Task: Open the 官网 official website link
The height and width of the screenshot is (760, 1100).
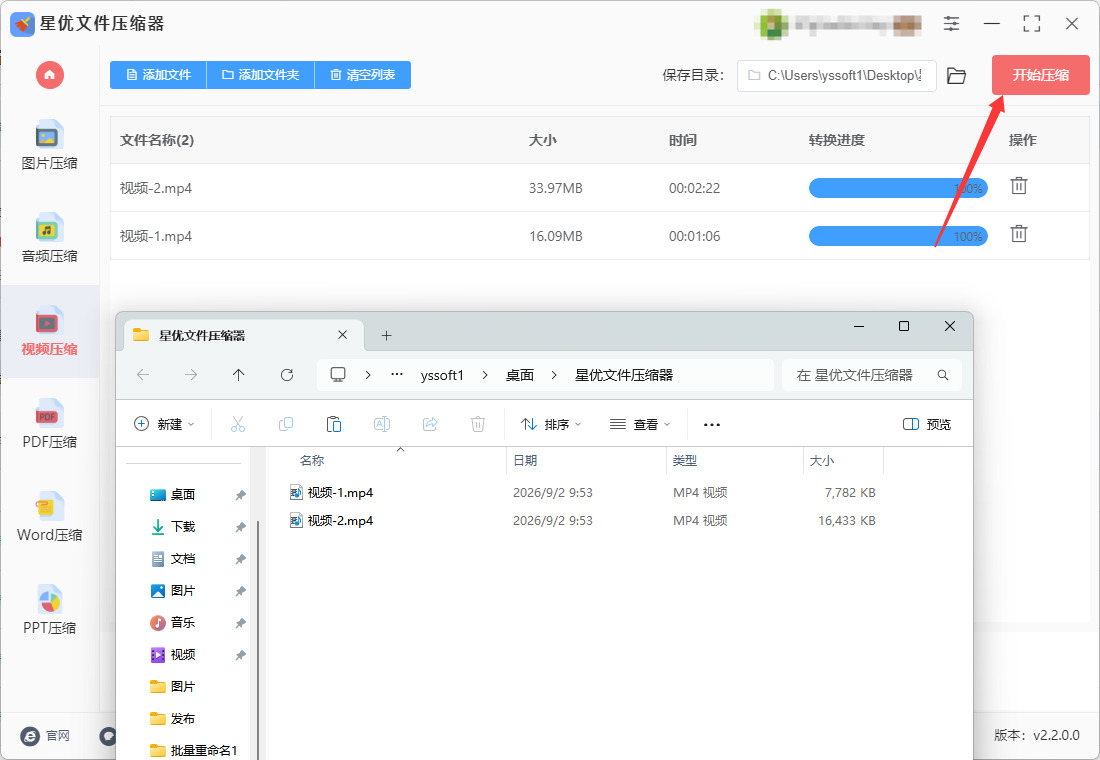Action: [x=46, y=735]
